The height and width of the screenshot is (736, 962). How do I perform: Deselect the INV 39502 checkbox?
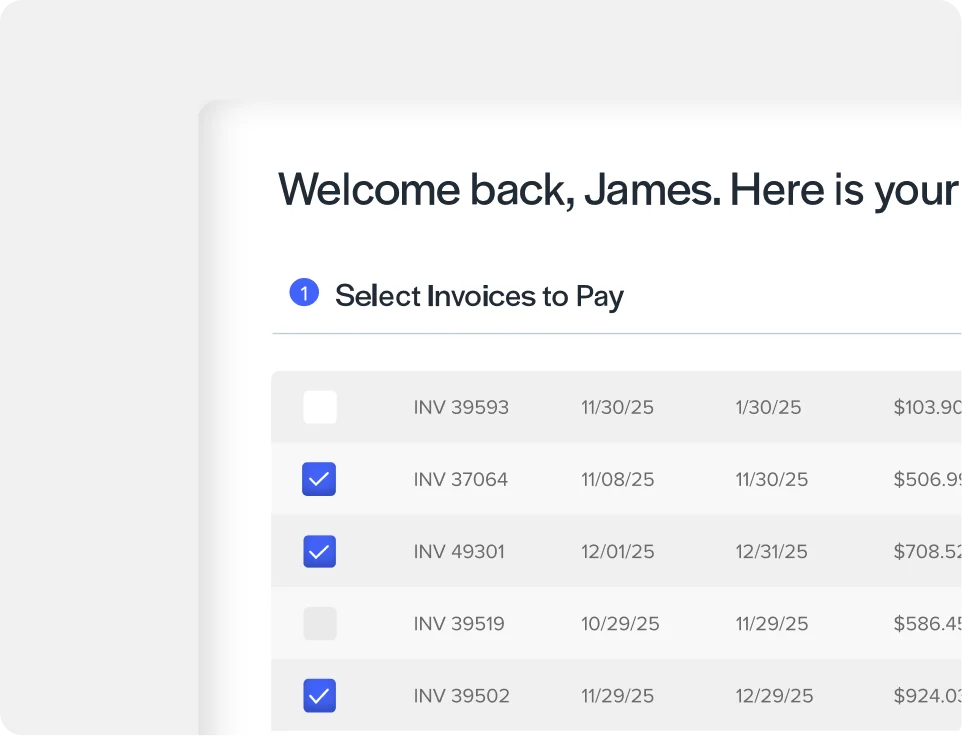319,696
